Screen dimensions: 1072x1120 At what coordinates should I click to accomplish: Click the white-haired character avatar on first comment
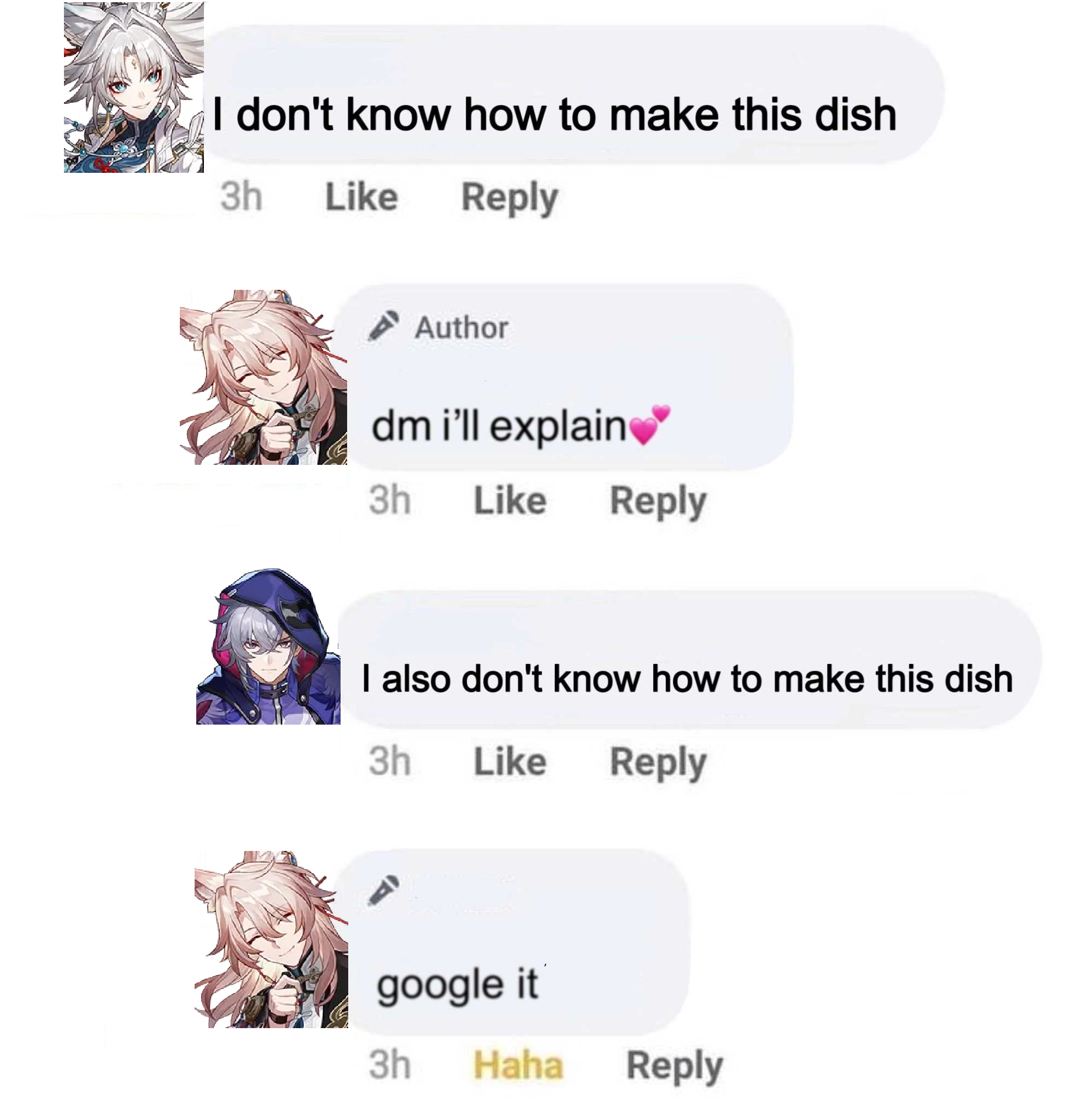click(x=133, y=87)
